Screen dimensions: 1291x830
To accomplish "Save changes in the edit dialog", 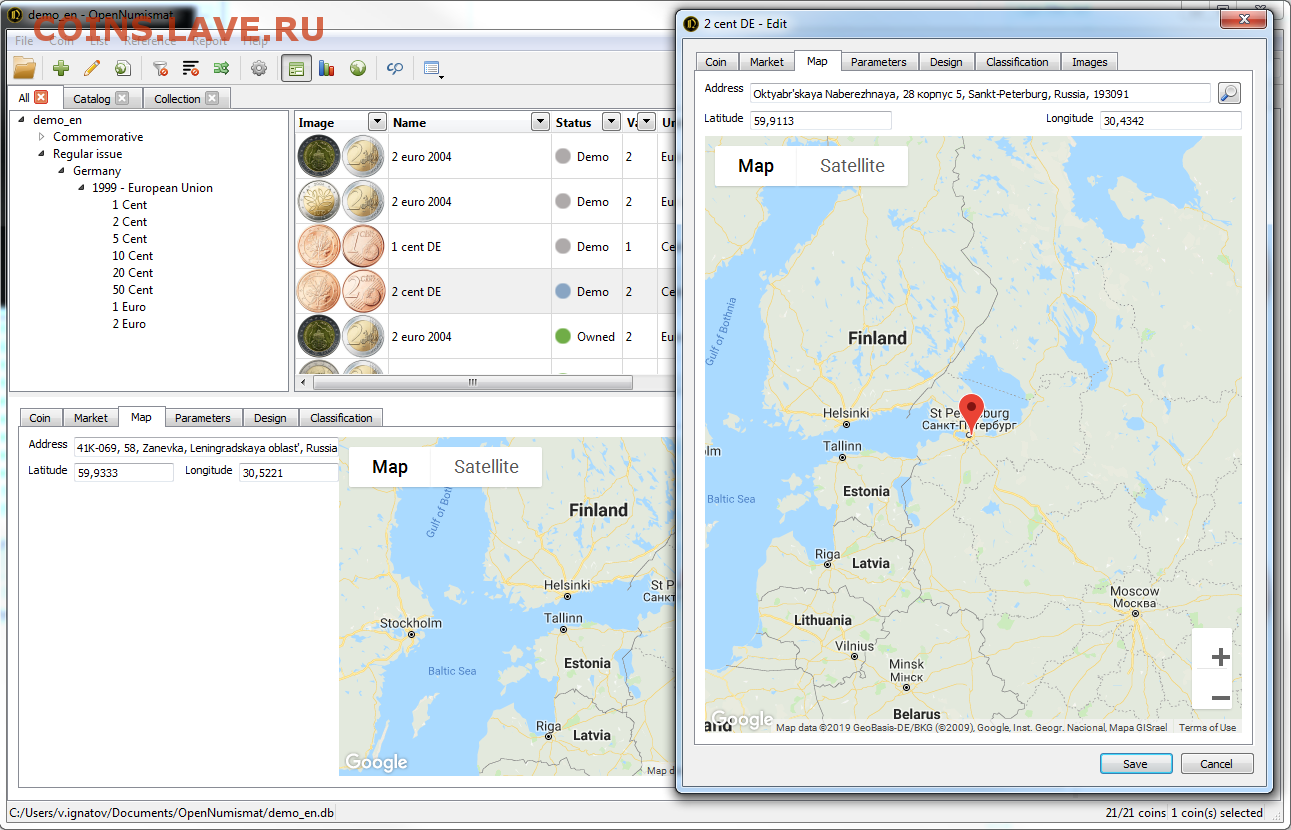I will tap(1135, 764).
